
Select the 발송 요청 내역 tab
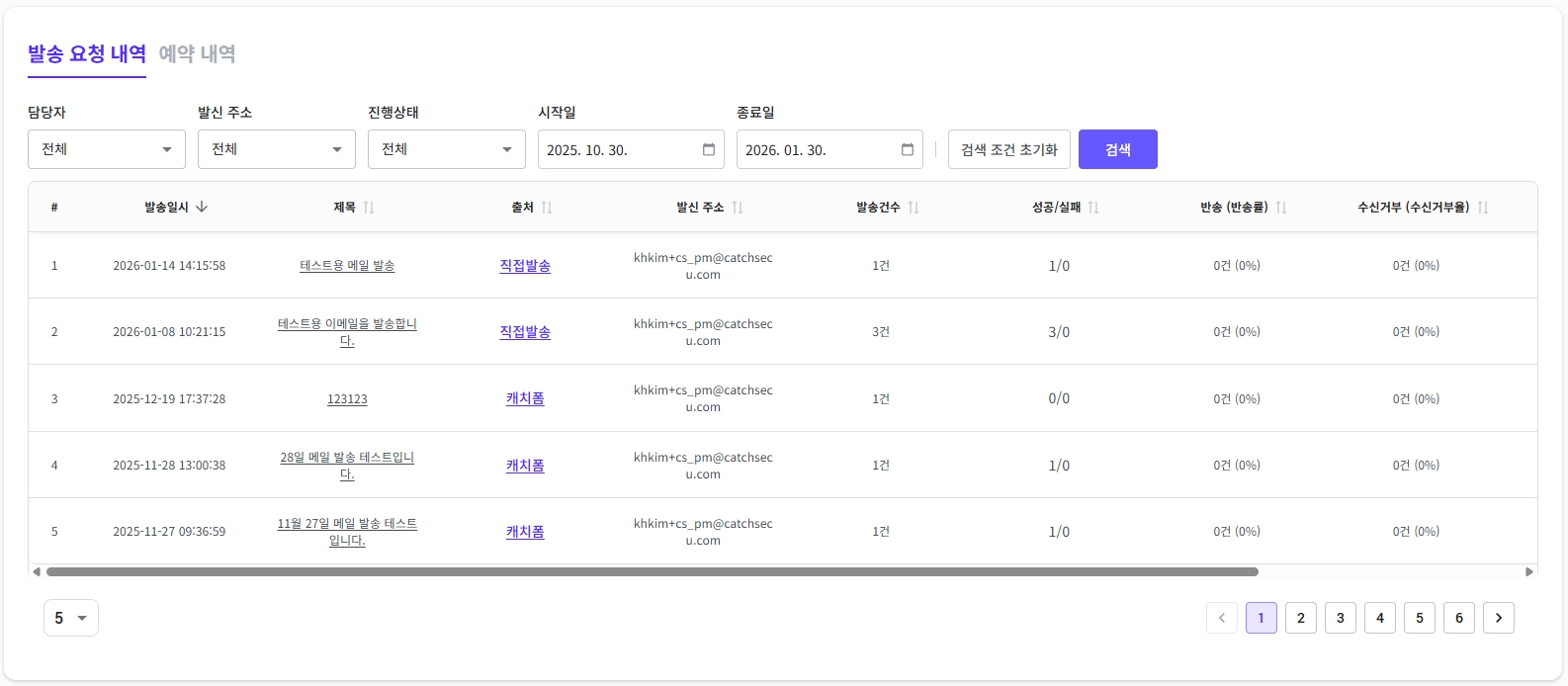click(x=87, y=53)
